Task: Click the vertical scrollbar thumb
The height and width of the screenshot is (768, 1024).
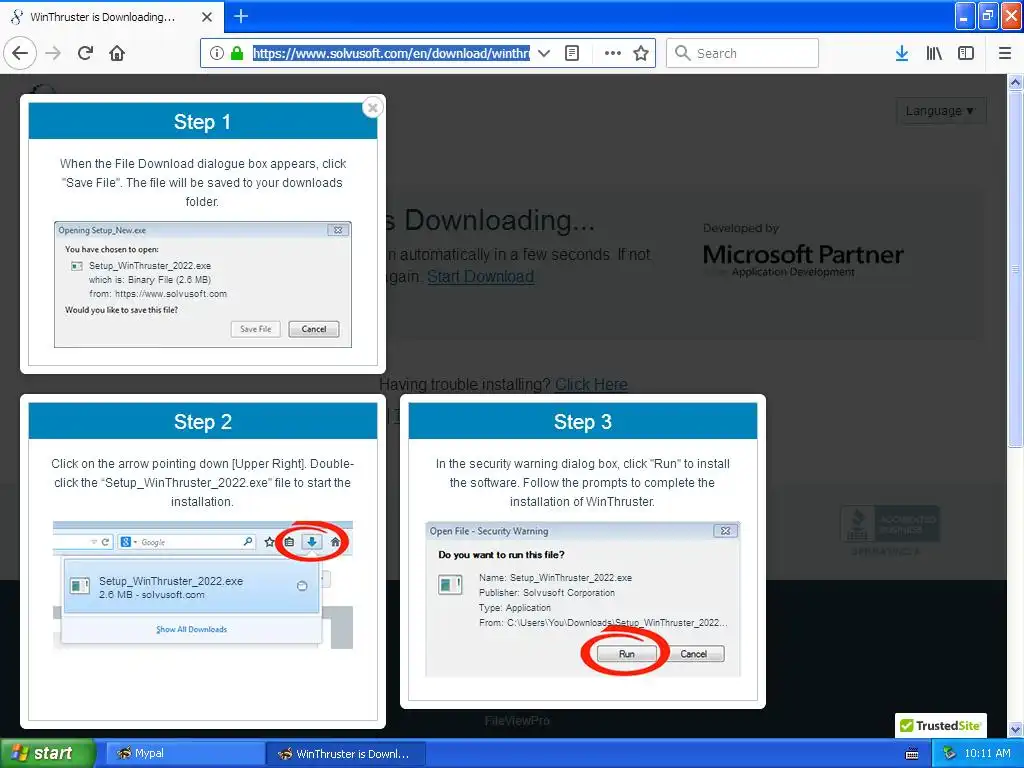Action: 1015,269
